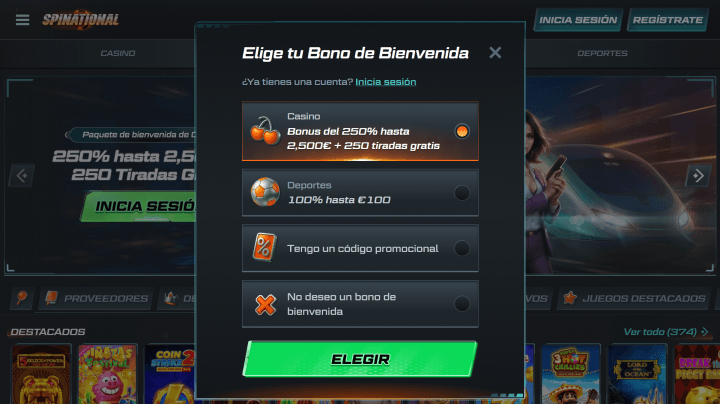Click the soccer ball Deportes icon

click(x=265, y=192)
